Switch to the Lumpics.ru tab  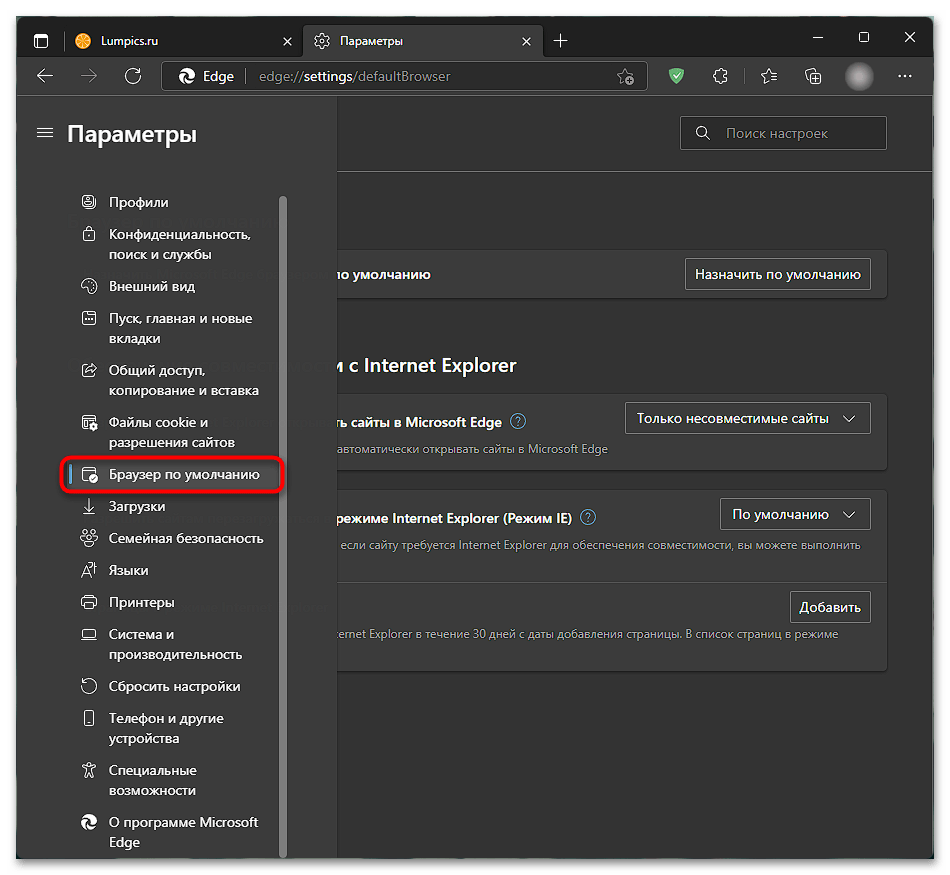183,41
